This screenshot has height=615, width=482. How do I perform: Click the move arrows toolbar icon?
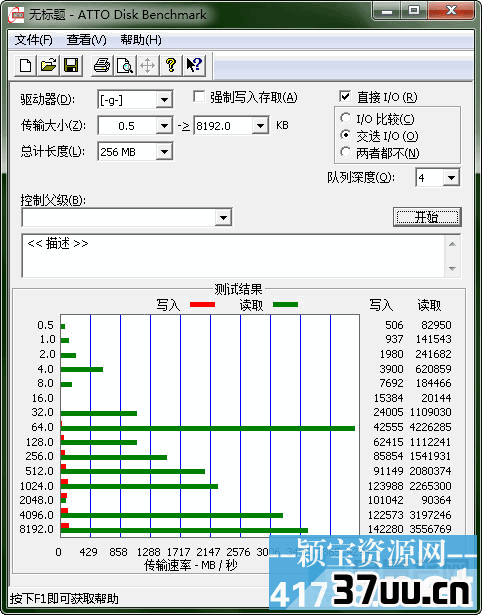[147, 65]
